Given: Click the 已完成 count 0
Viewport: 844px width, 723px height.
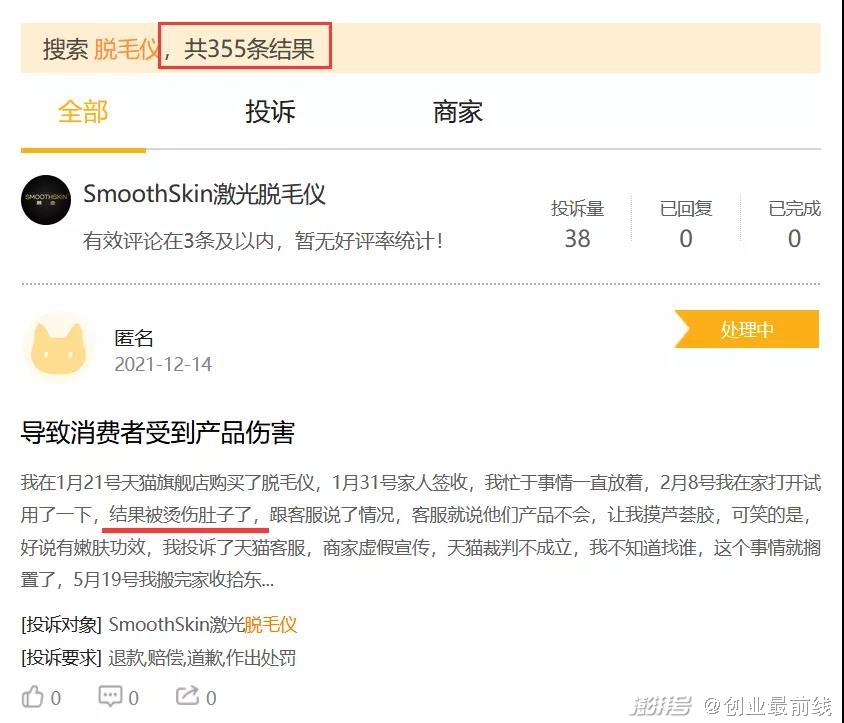Looking at the screenshot, I should pos(794,238).
